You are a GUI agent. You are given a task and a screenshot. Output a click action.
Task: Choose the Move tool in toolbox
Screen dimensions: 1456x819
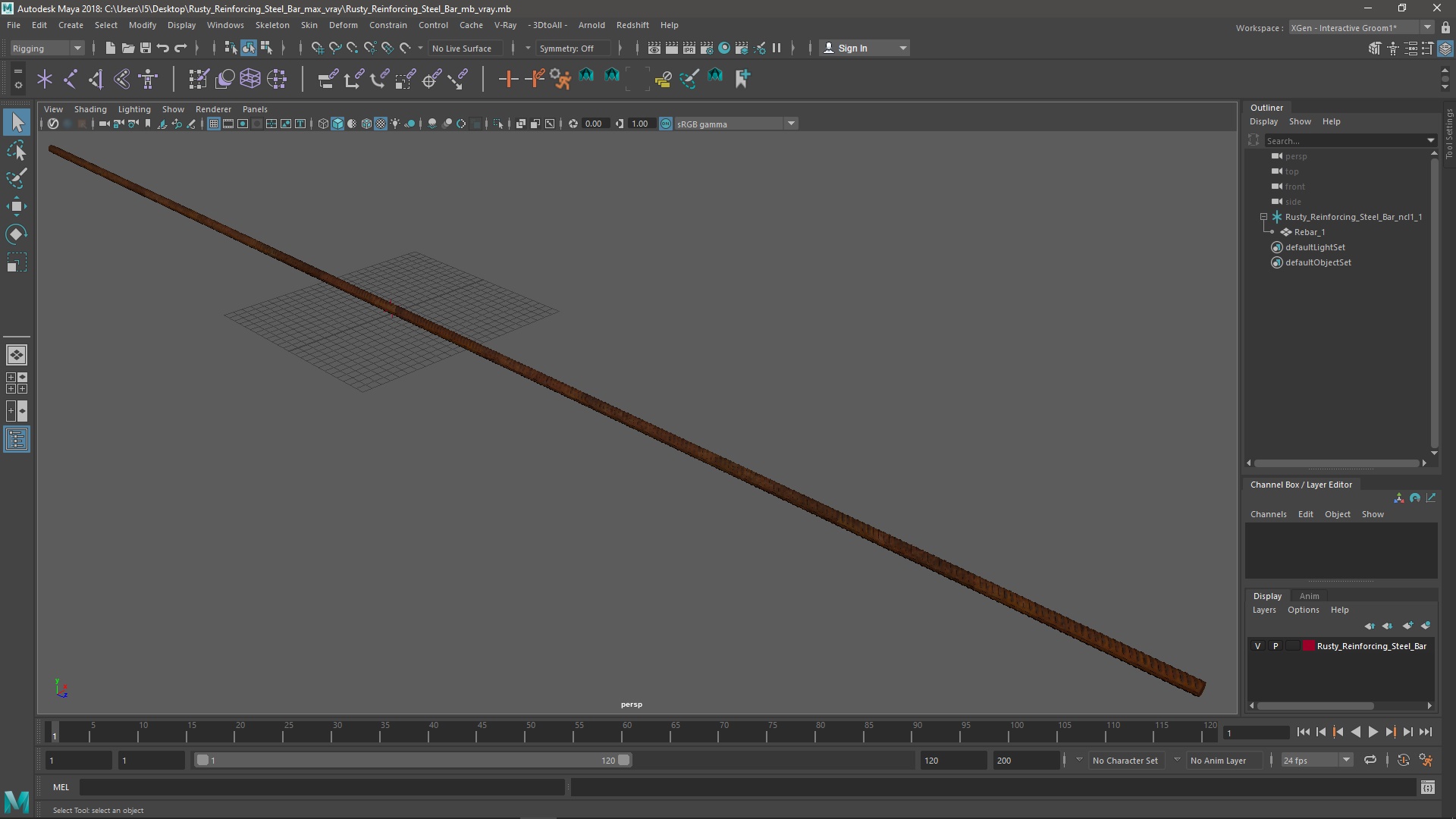(17, 206)
